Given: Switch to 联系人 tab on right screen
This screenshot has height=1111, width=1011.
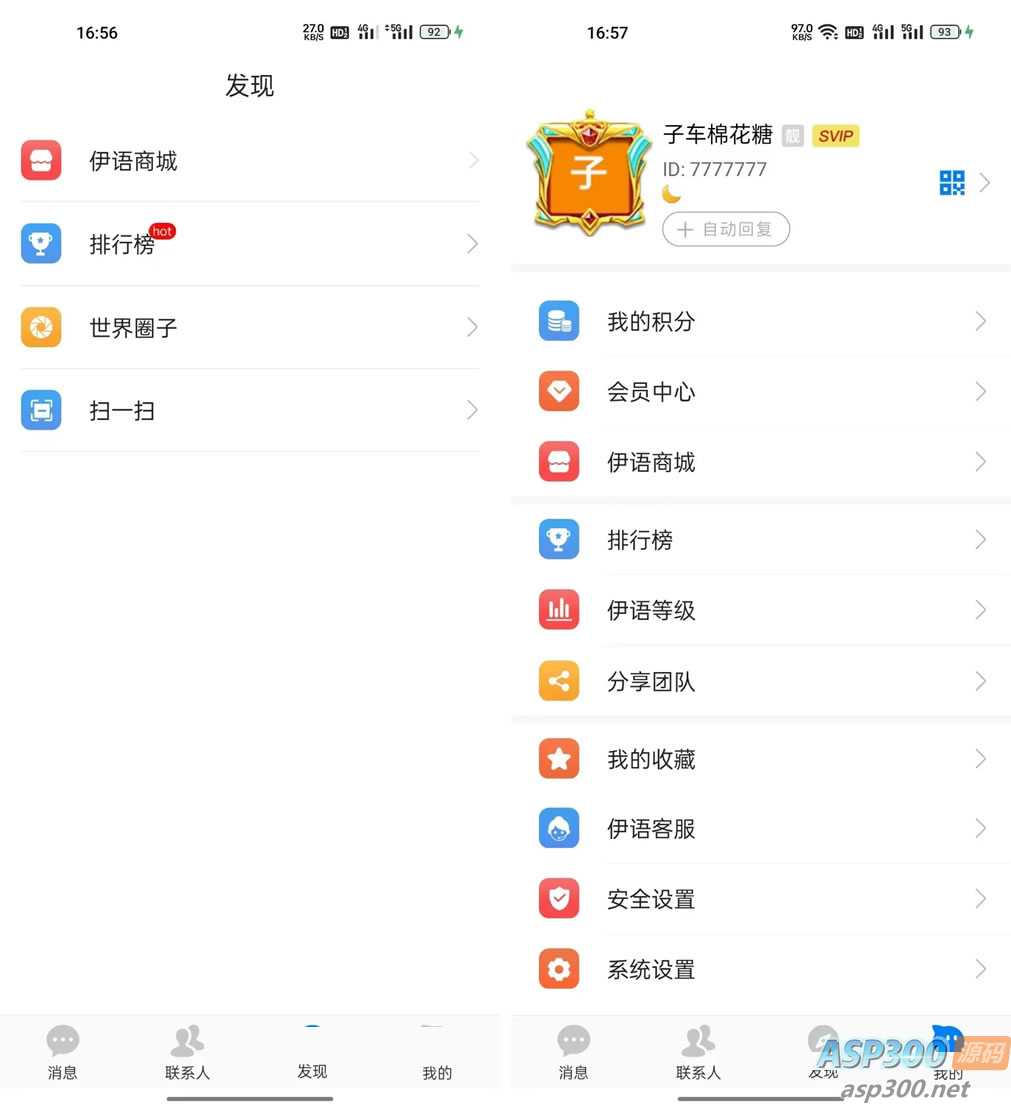Looking at the screenshot, I should [x=698, y=1052].
